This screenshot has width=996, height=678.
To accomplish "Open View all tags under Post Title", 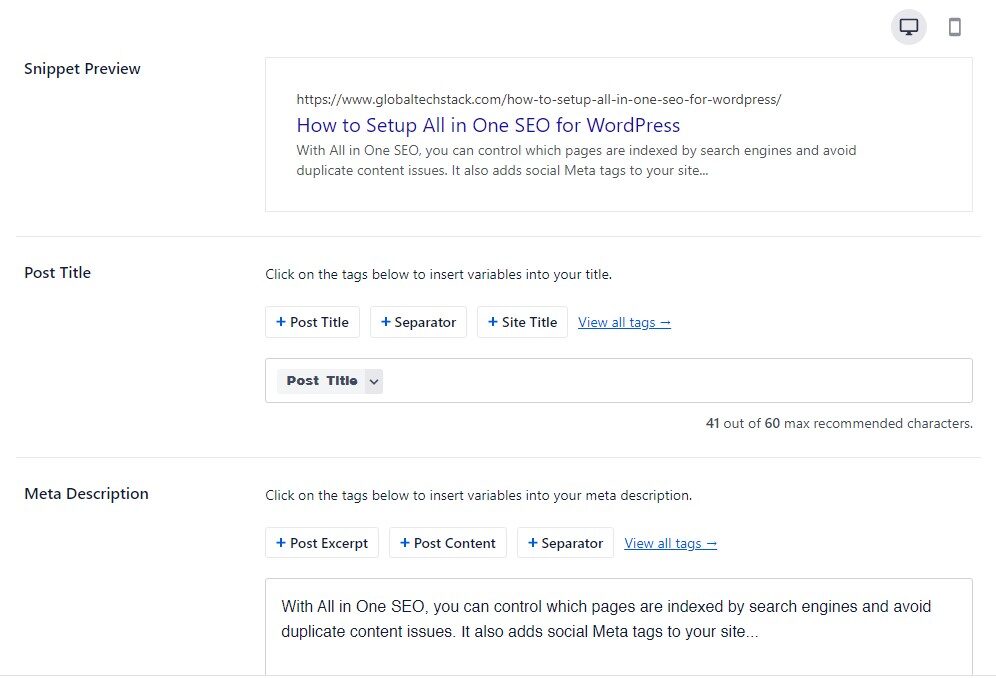I will [x=624, y=322].
